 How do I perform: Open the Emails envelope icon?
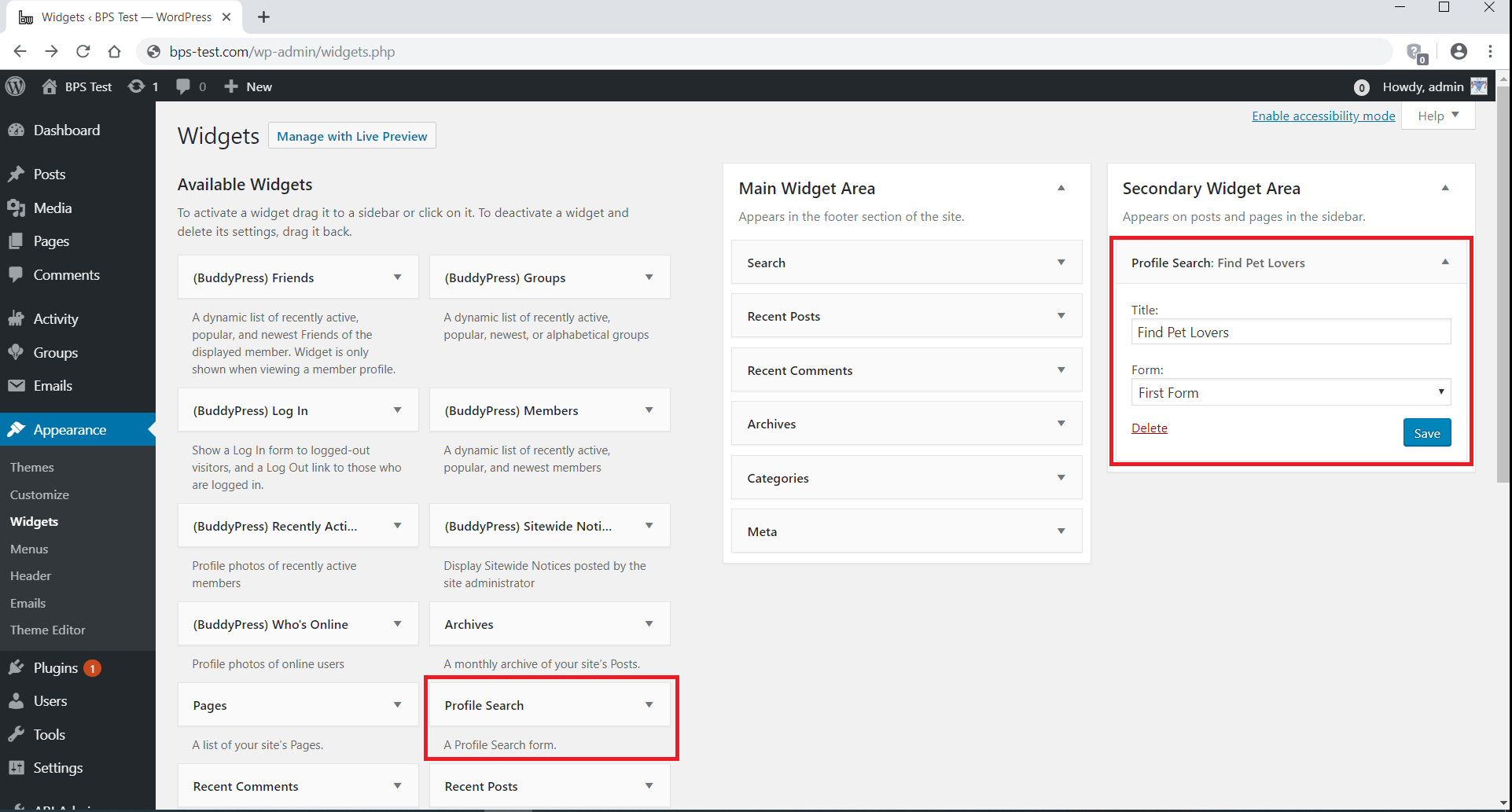[17, 385]
